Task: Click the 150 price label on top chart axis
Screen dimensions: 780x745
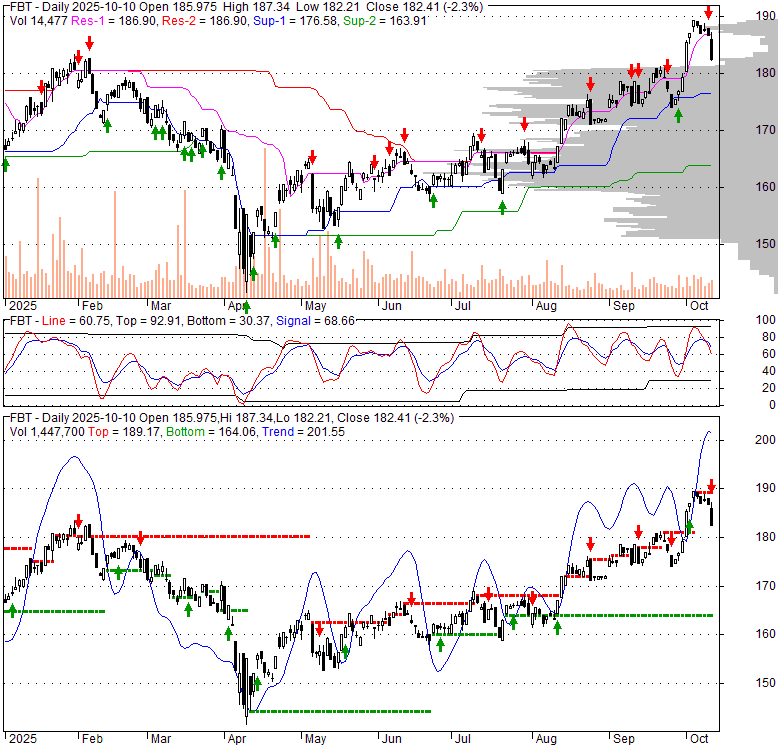Action: click(766, 244)
